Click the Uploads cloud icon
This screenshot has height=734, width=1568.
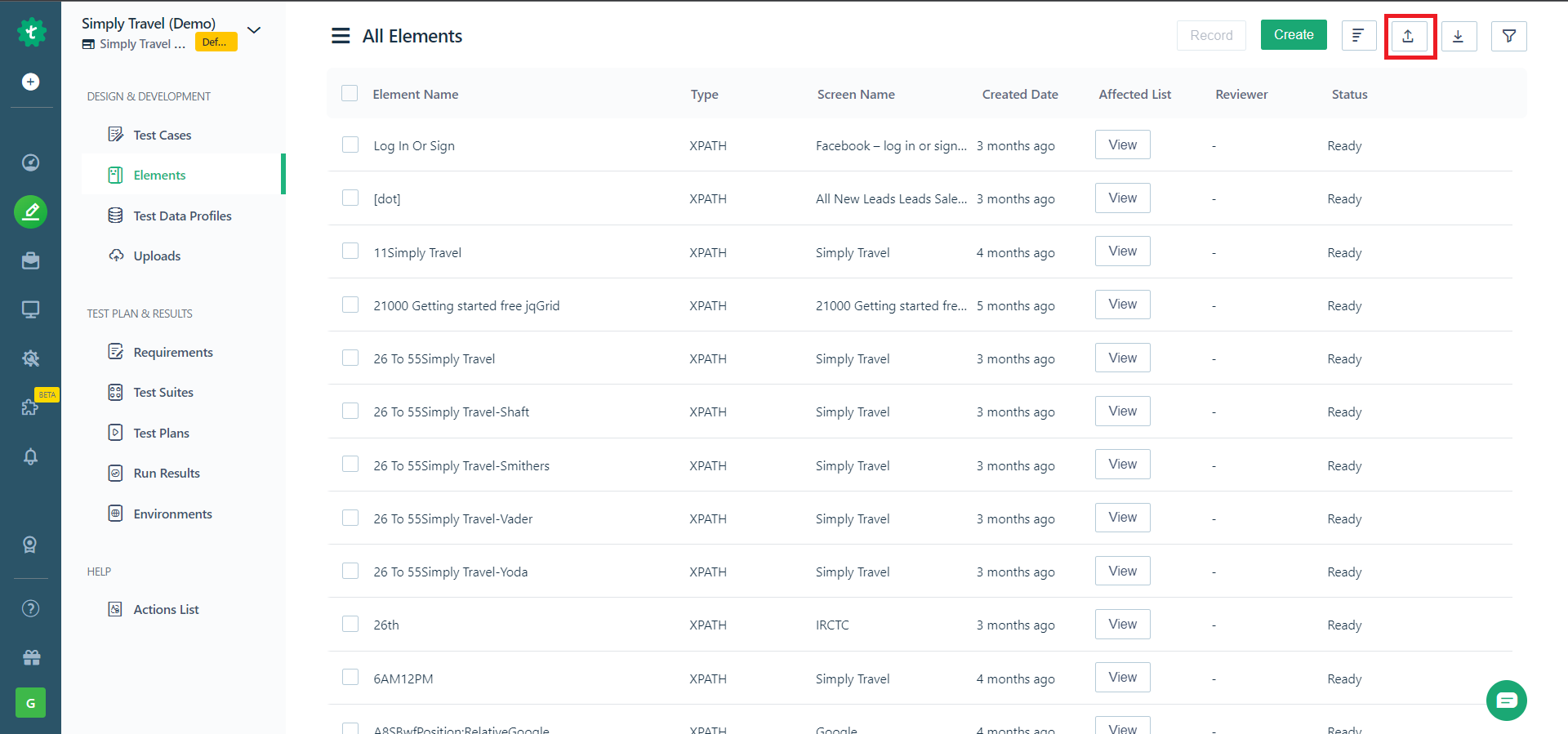click(116, 256)
